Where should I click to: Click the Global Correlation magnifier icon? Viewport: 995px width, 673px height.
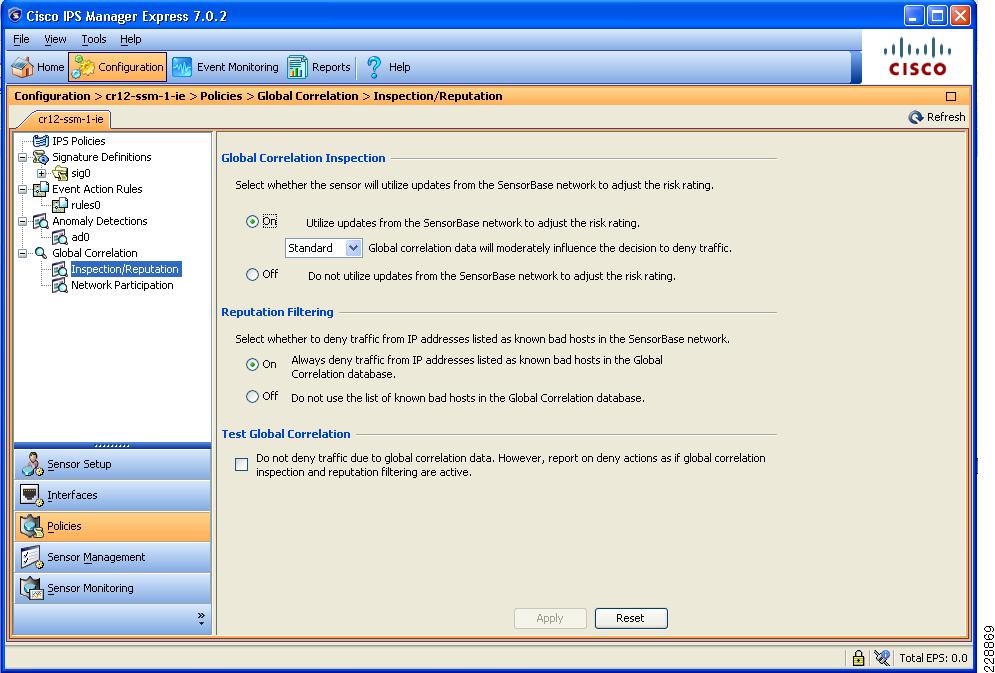pyautogui.click(x=41, y=253)
